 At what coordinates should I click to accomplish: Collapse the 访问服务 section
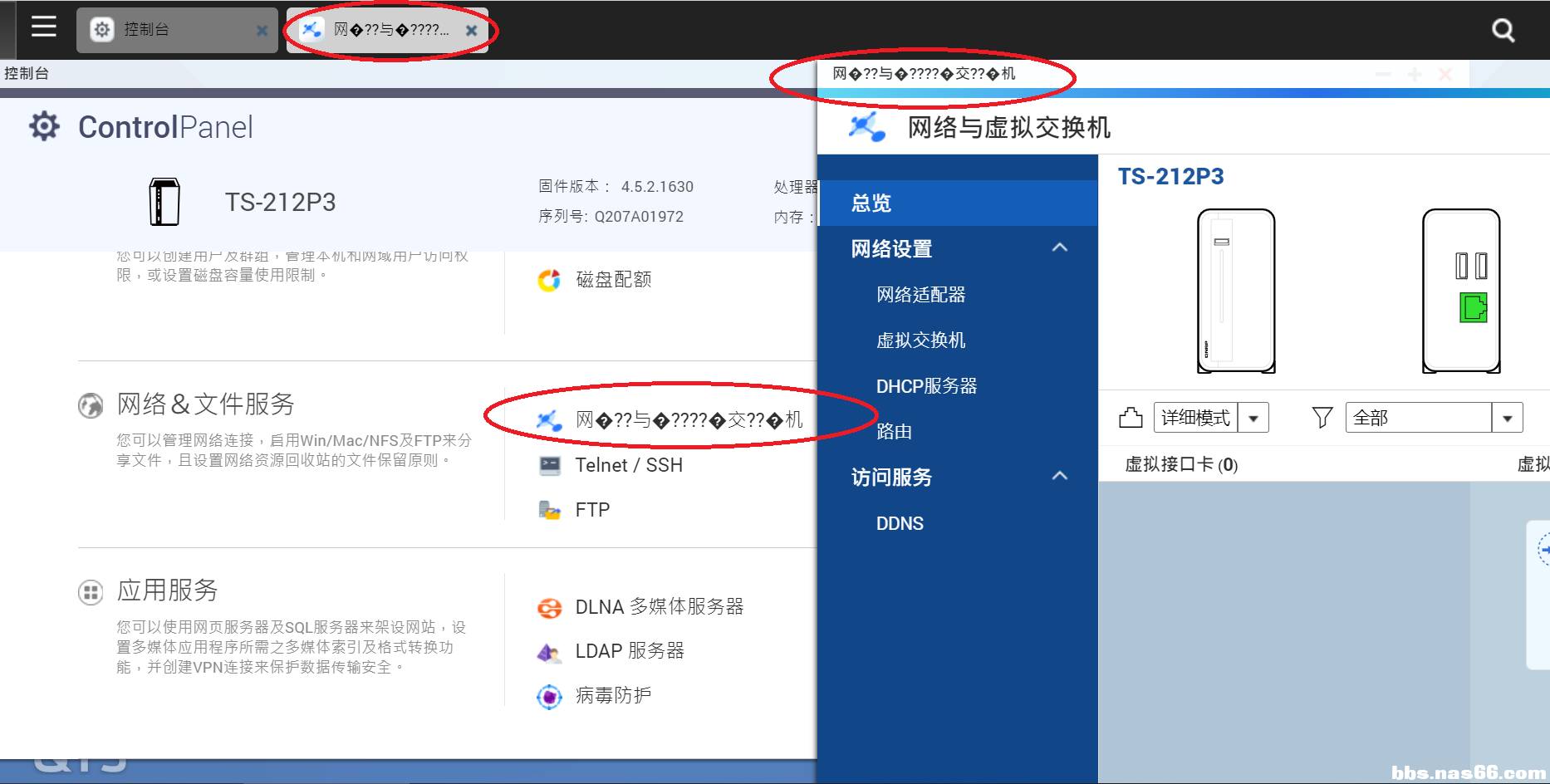(1059, 476)
